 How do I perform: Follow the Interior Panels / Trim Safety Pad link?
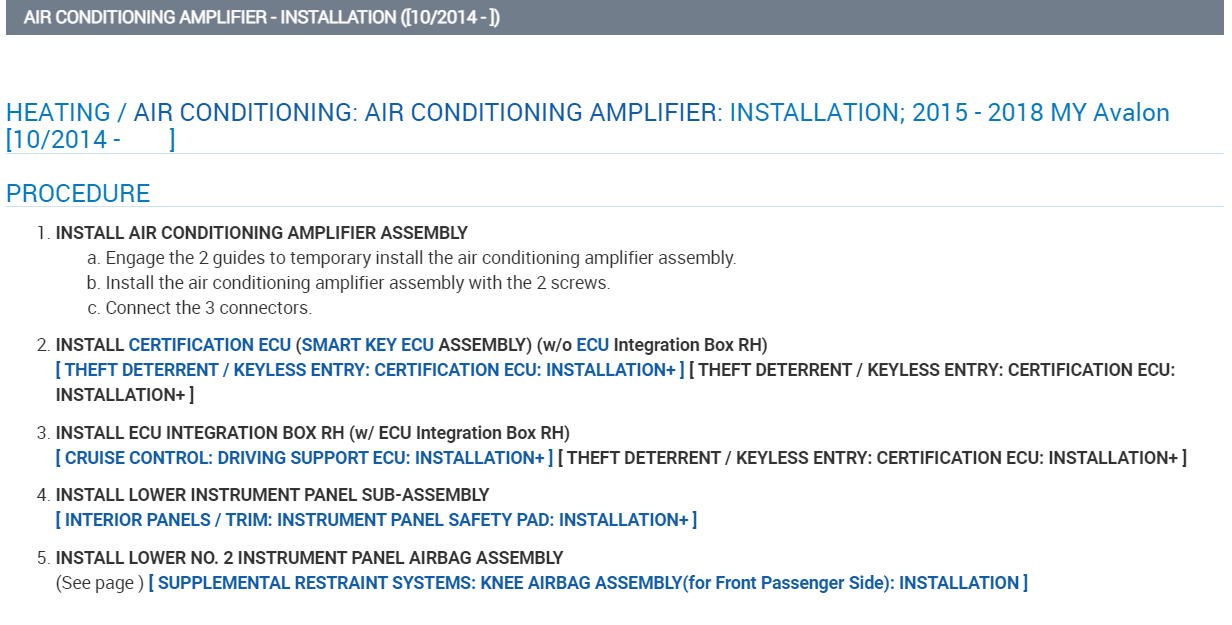tap(376, 520)
